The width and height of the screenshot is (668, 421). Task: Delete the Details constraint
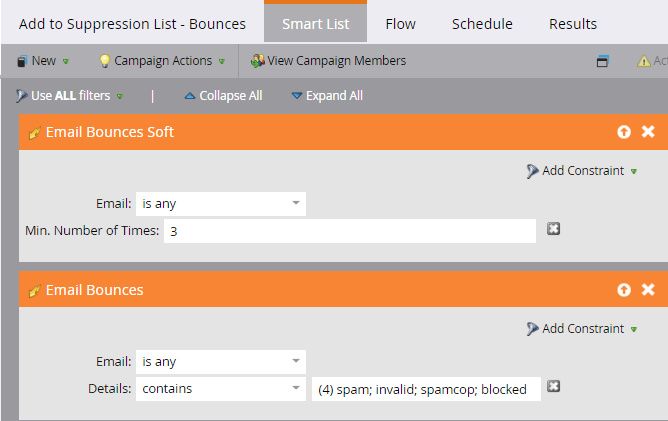coord(554,387)
